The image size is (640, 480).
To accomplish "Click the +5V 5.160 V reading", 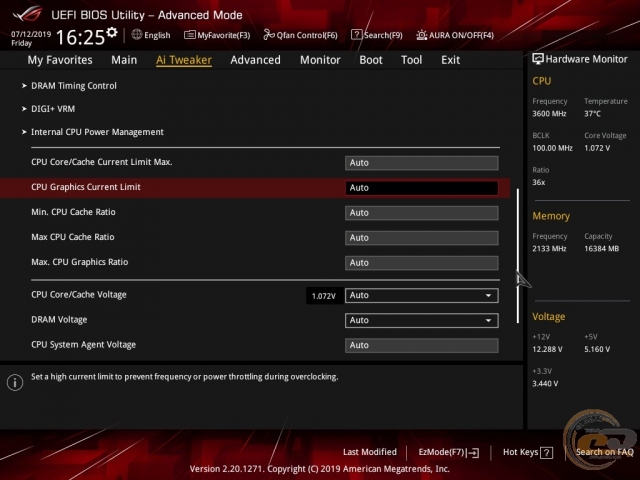I will coord(597,349).
